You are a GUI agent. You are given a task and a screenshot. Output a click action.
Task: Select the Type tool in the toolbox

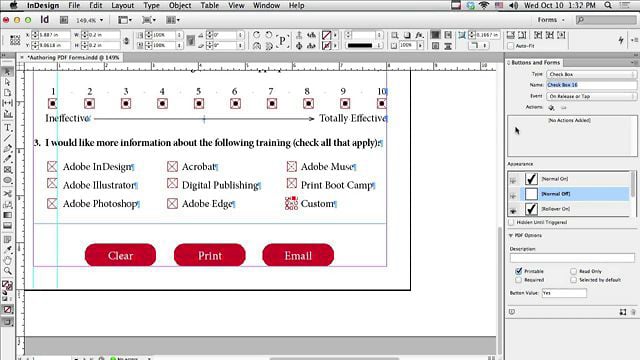coord(7,128)
